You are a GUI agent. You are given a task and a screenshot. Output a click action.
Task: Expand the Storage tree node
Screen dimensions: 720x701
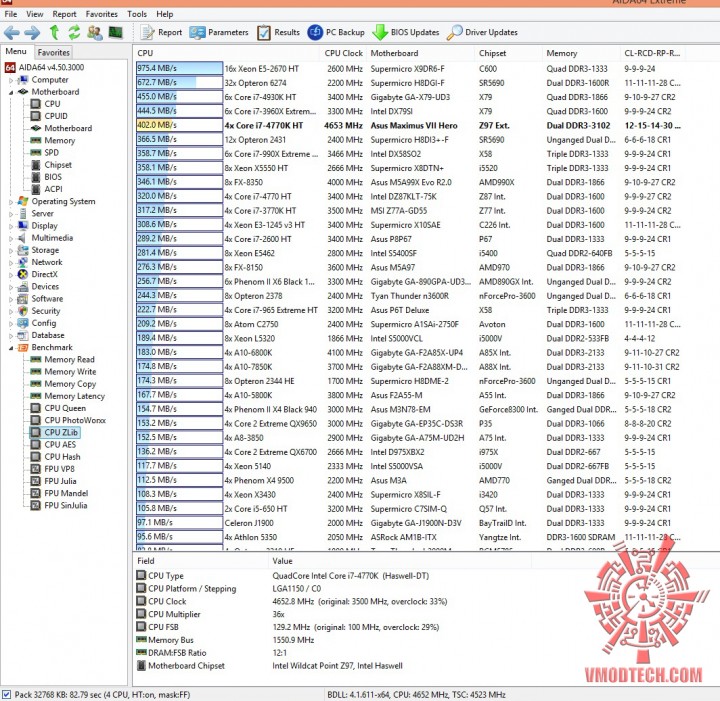pos(11,250)
